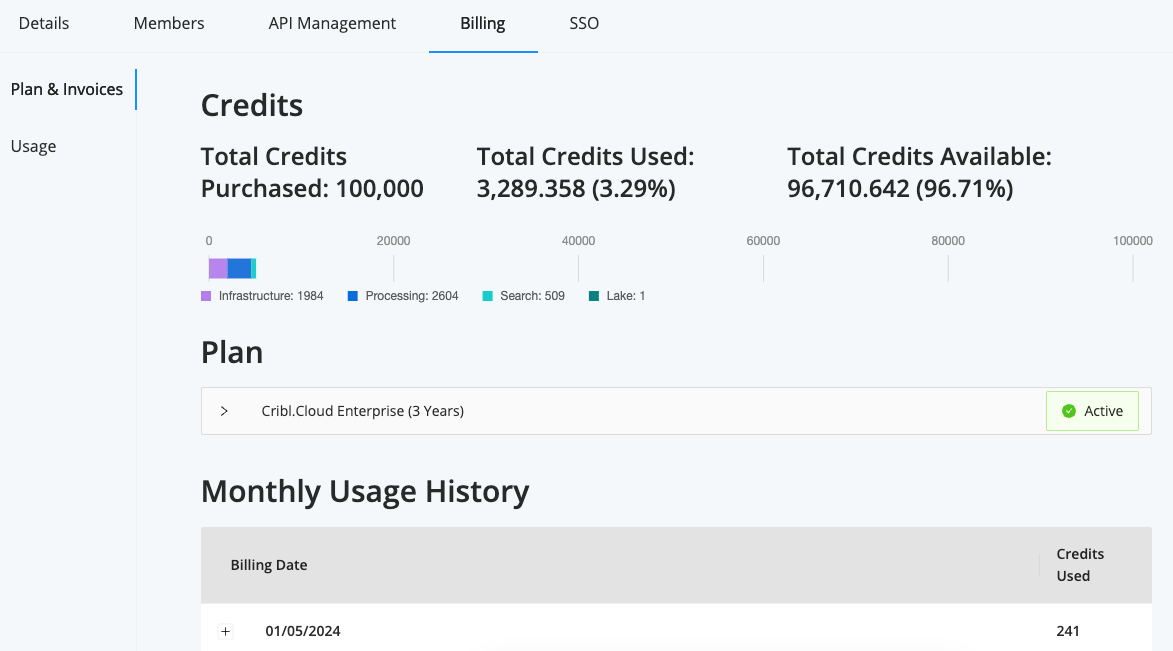Expand the Cribl.Cloud Enterprise plan details
This screenshot has width=1173, height=651.
[x=224, y=410]
